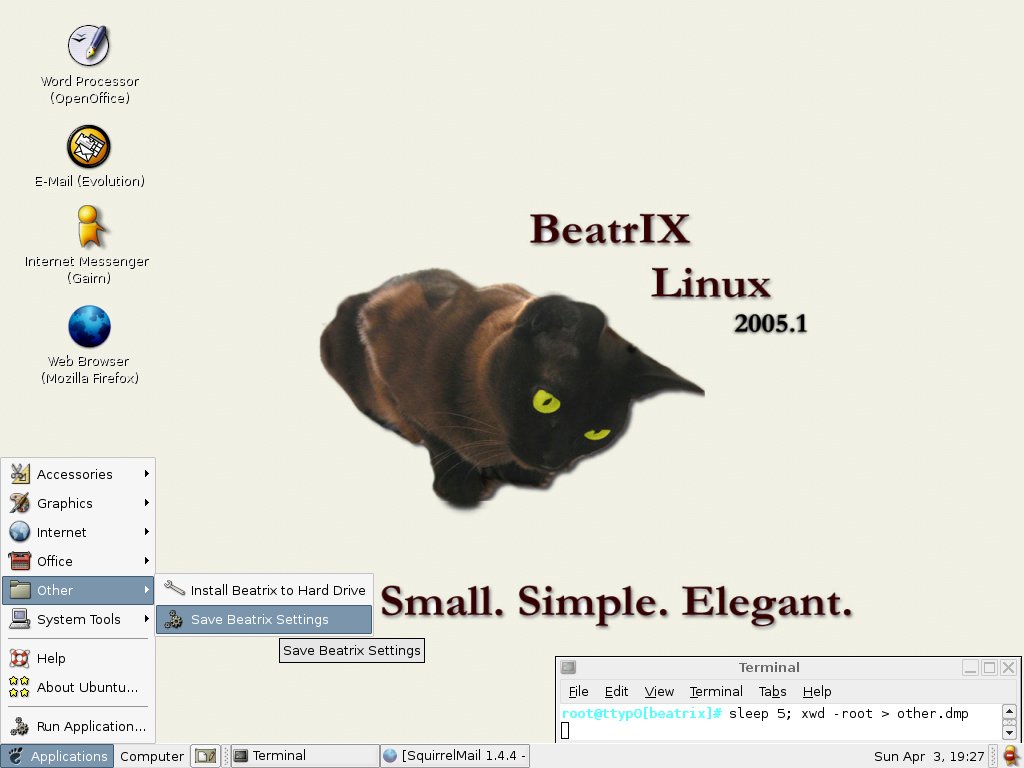
Task: Expand the Other submenu arrow
Action: 146,590
